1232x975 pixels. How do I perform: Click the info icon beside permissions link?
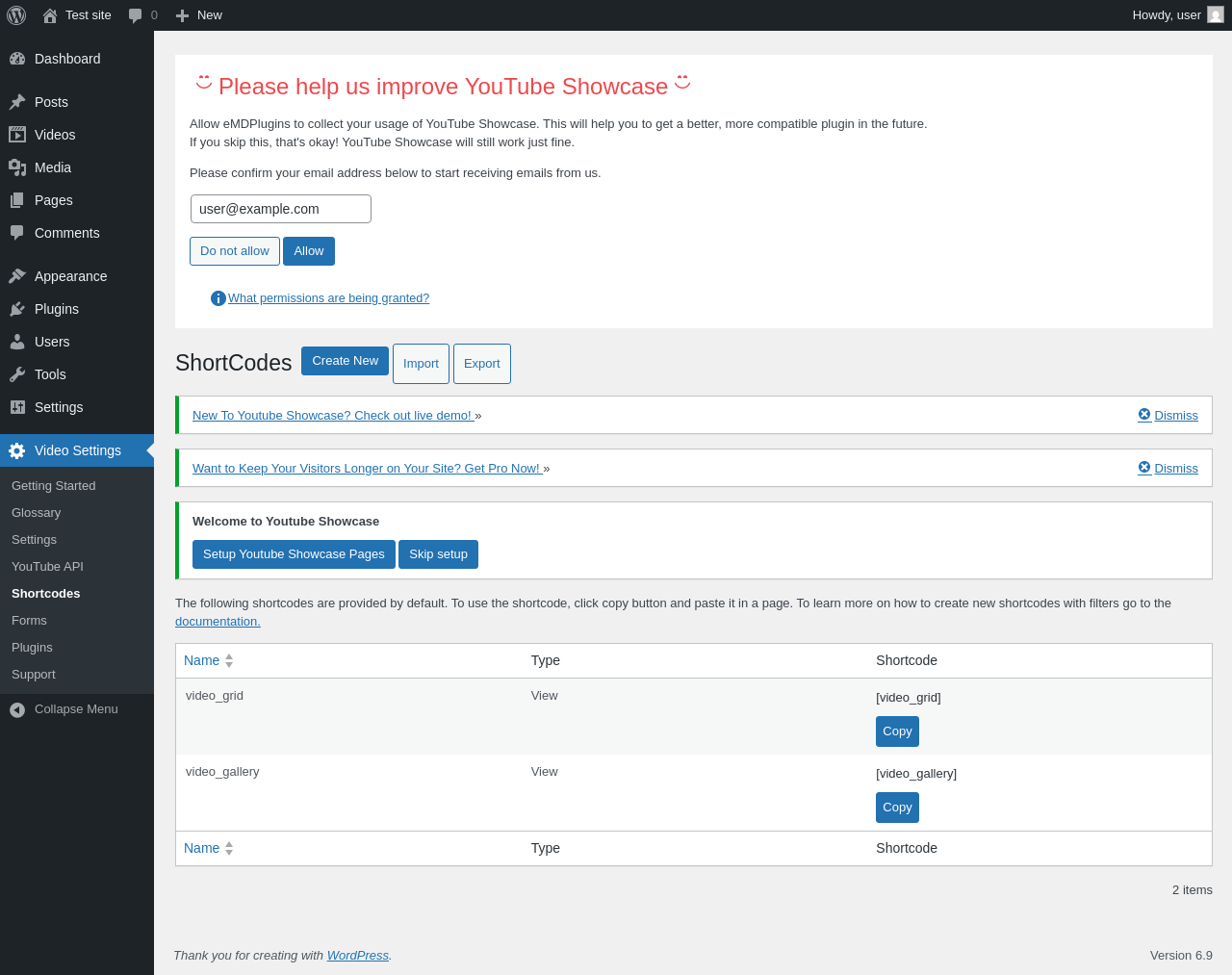click(x=218, y=298)
